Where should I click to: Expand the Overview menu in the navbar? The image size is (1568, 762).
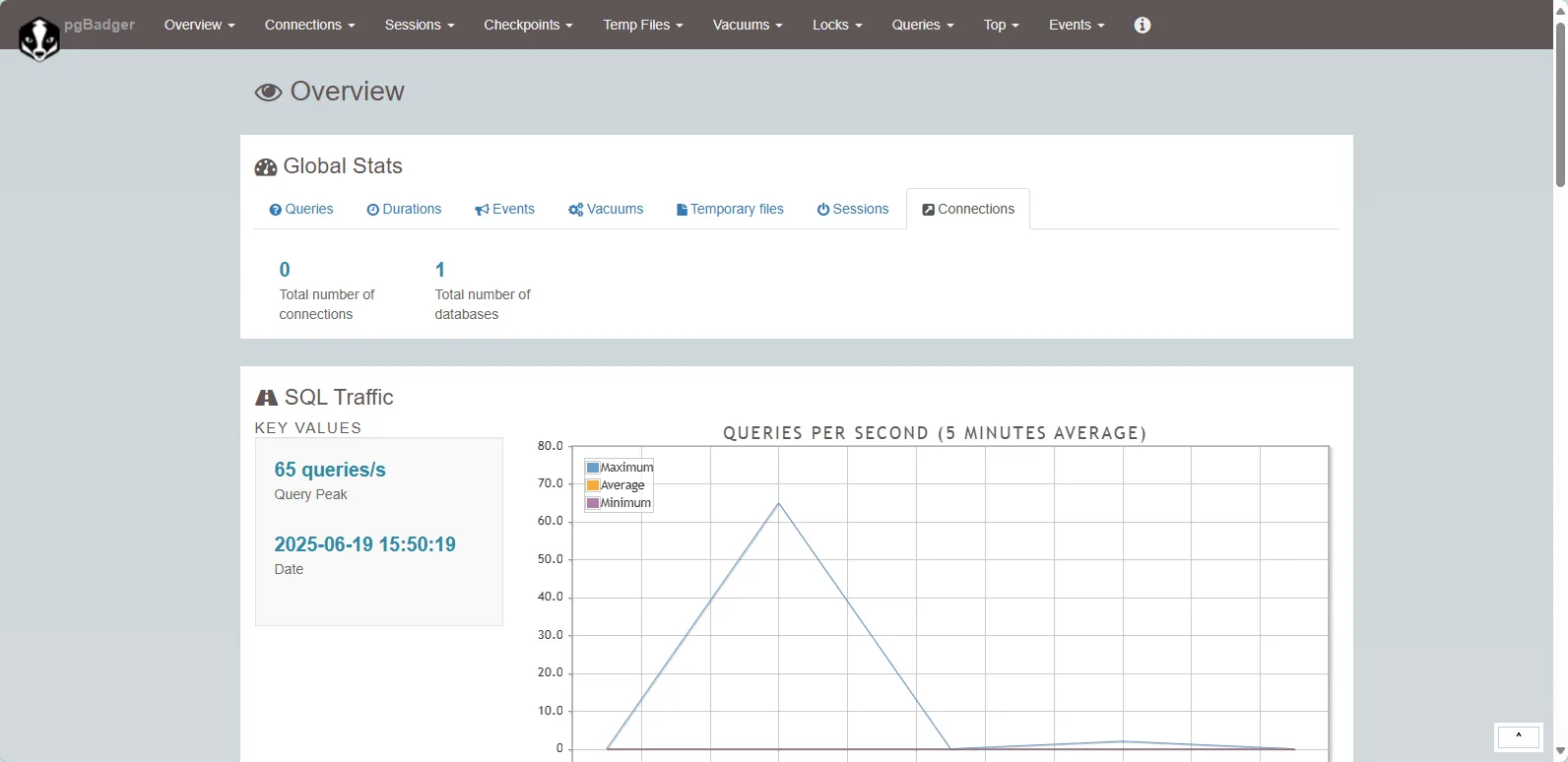pos(200,25)
